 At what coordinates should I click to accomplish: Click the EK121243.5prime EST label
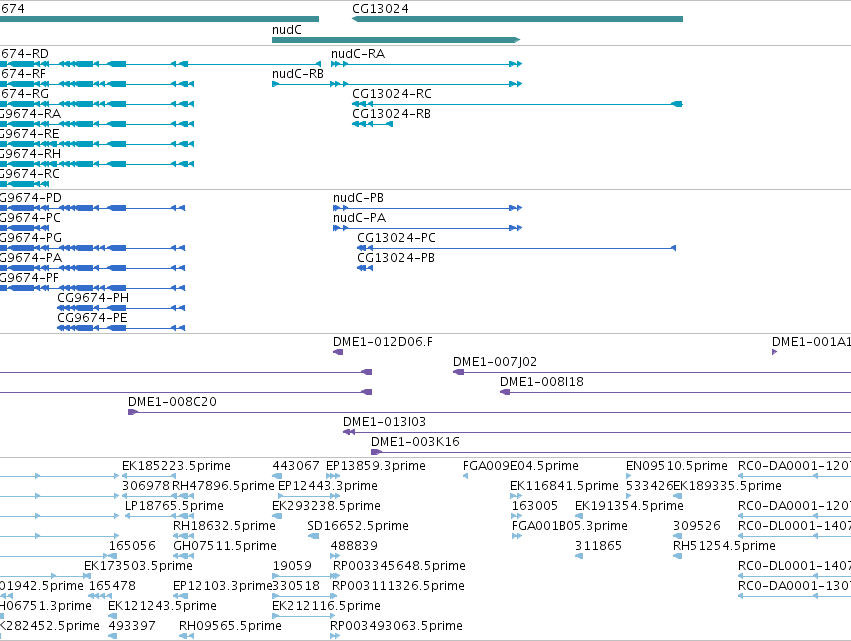(162, 606)
